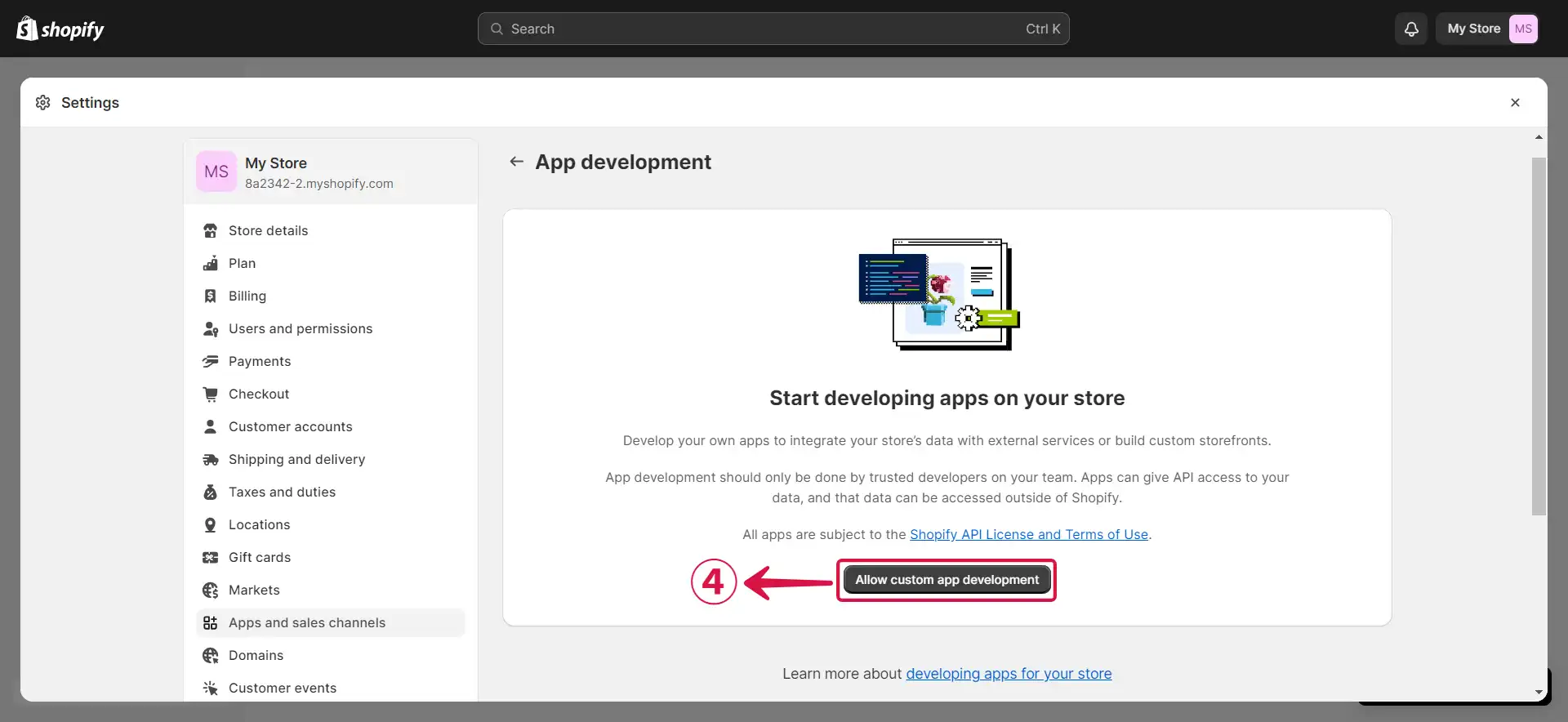Click 8a2342-2.myshopify.com store URL text
This screenshot has width=1568, height=722.
319,184
